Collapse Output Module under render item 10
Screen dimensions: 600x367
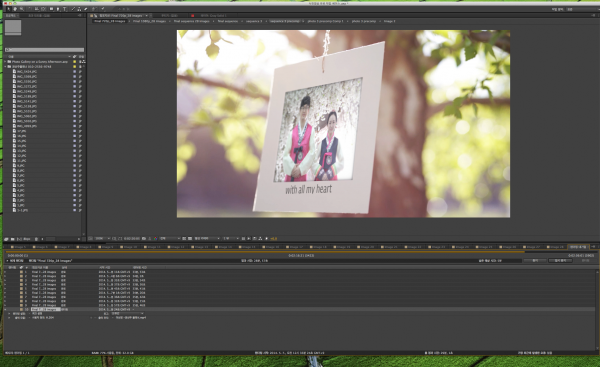[9, 318]
